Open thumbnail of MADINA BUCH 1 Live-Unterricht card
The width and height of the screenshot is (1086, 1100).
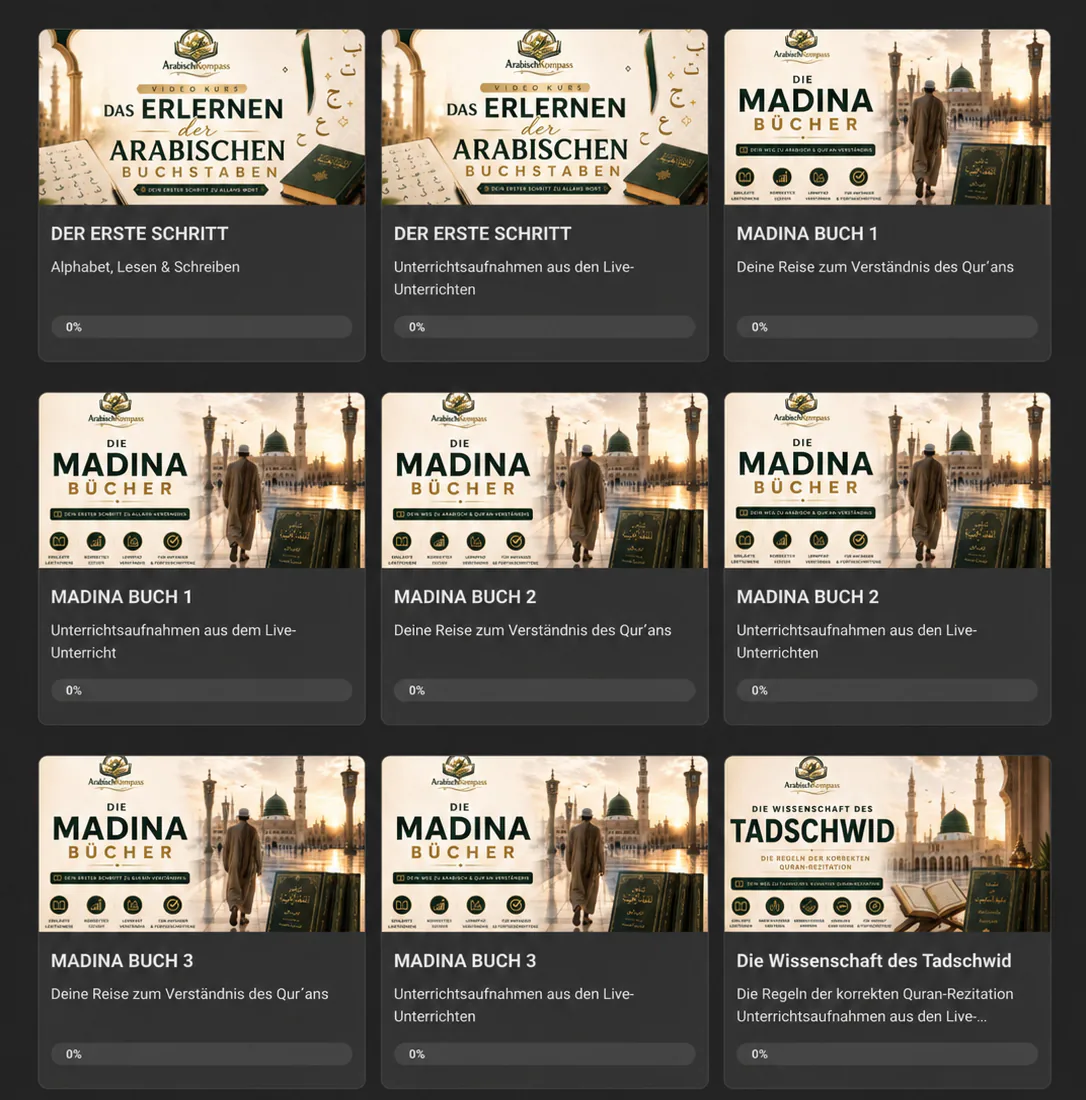(x=202, y=481)
